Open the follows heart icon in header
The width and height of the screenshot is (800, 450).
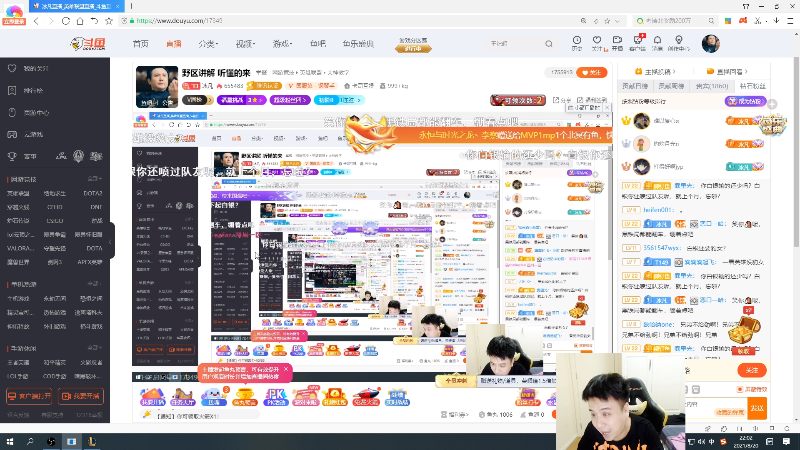[597, 43]
